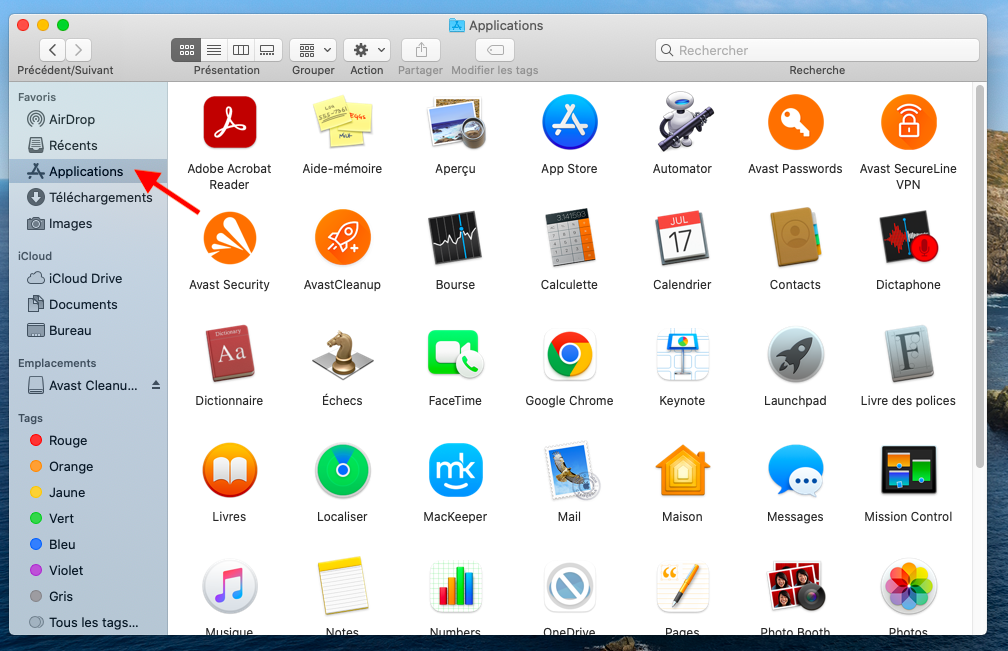Viewport: 1008px width, 651px height.
Task: Switch to gallery view presentation
Action: pos(267,50)
